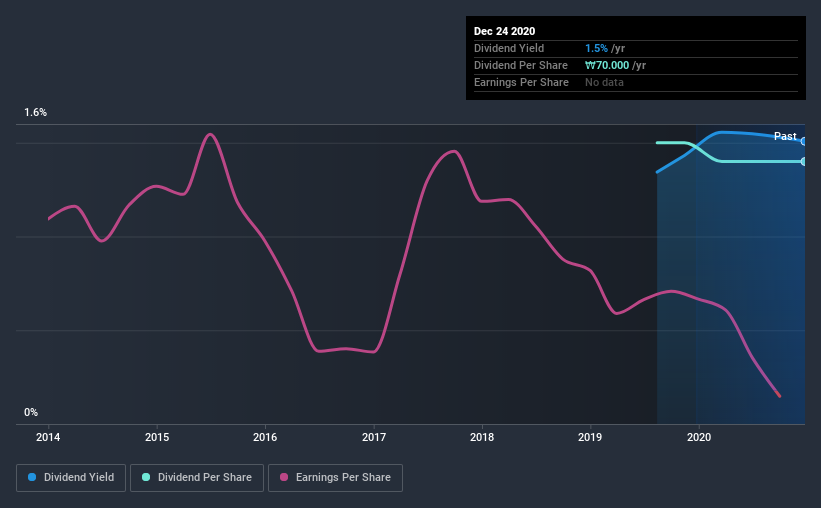The width and height of the screenshot is (821, 508).
Task: Click the 2017 x-axis label
Action: [x=374, y=437]
